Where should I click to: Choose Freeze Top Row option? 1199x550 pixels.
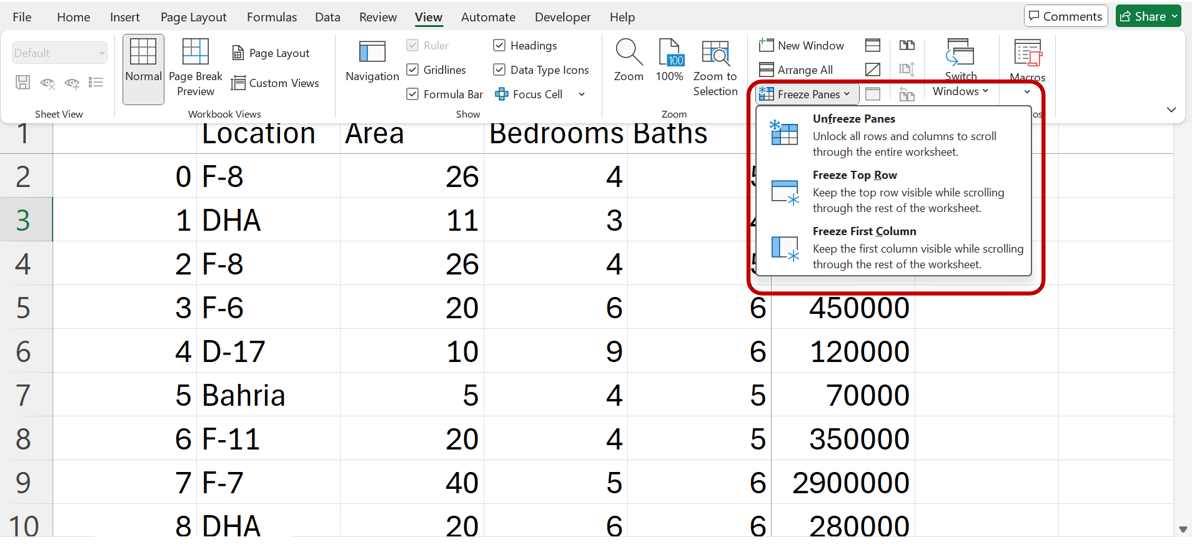coord(893,191)
